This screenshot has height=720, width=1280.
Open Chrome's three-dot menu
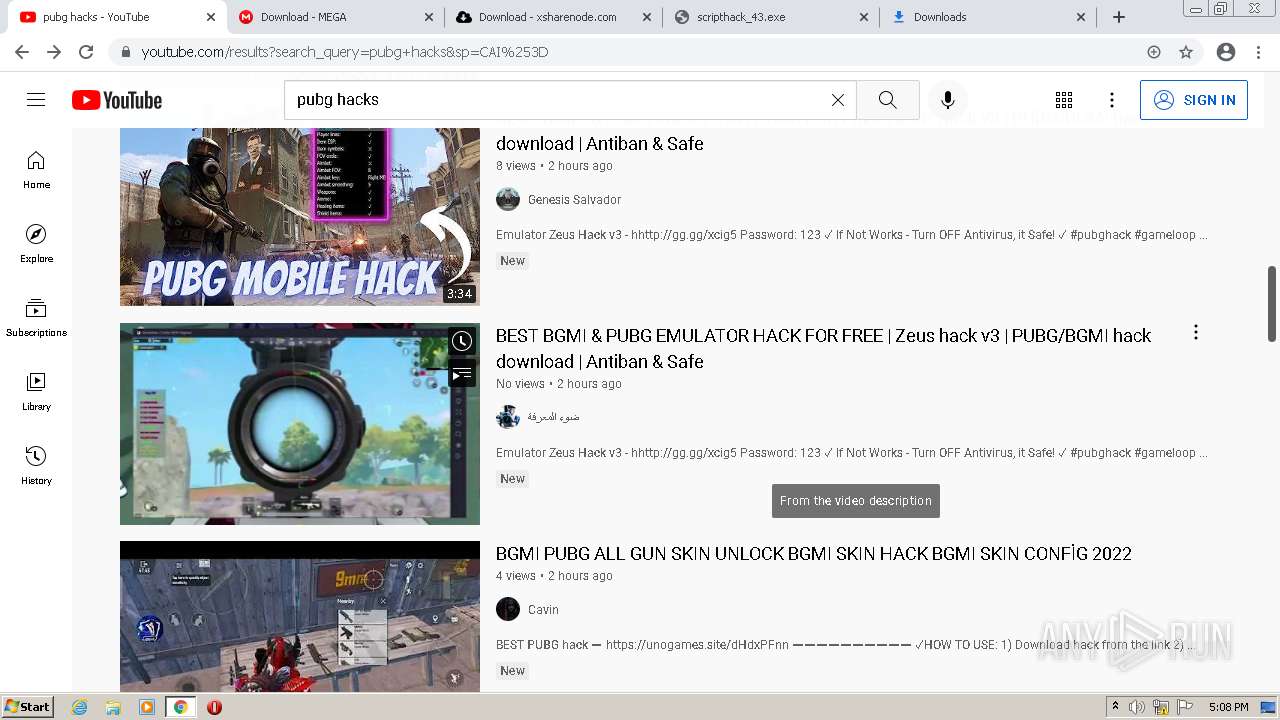(x=1260, y=52)
